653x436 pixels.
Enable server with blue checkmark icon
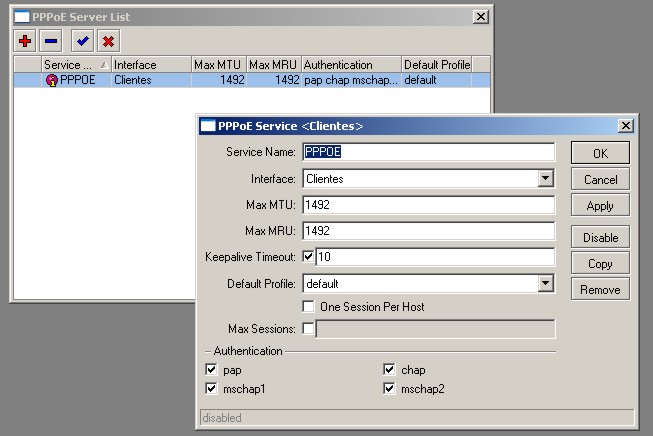pyautogui.click(x=82, y=41)
